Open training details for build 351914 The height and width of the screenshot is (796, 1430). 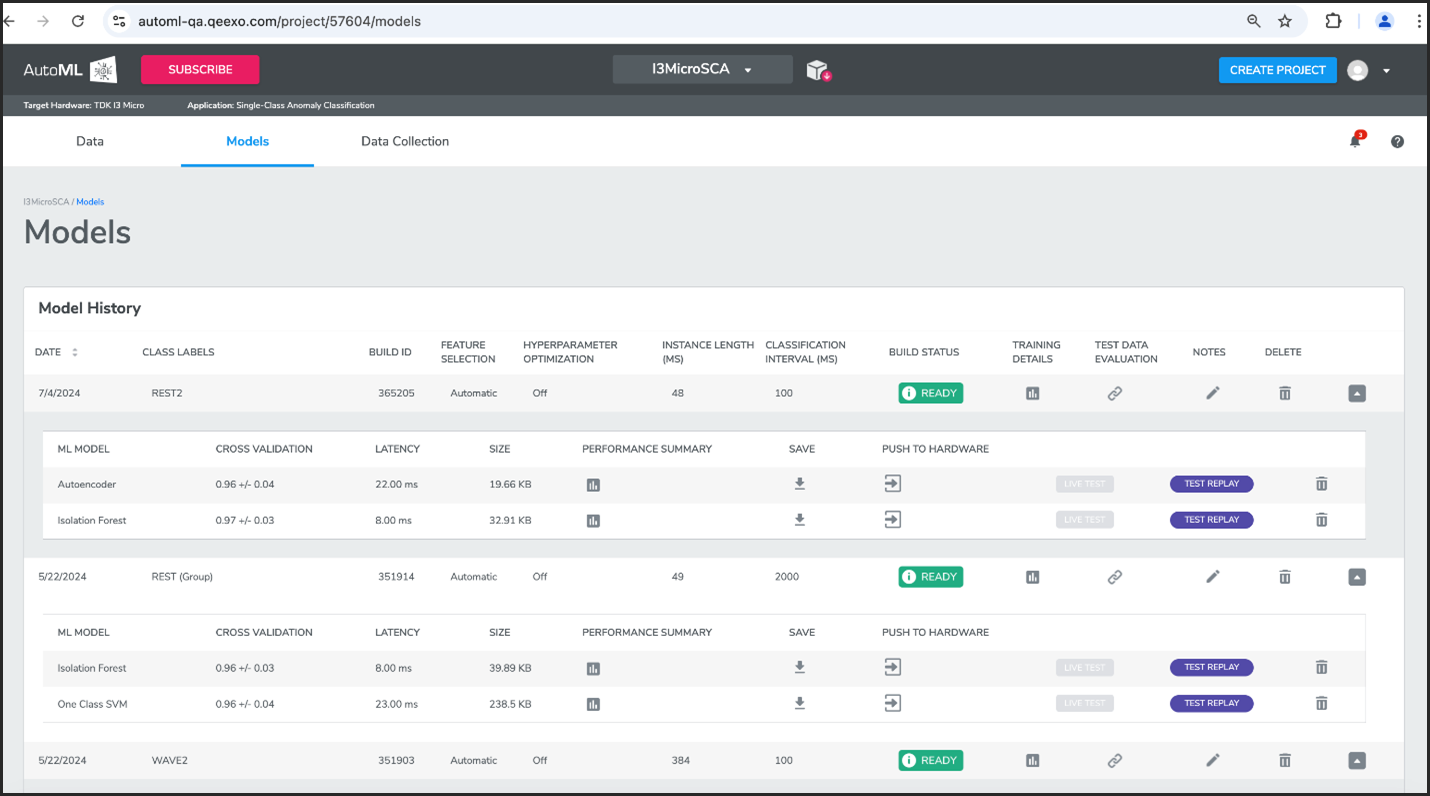[x=1033, y=577]
